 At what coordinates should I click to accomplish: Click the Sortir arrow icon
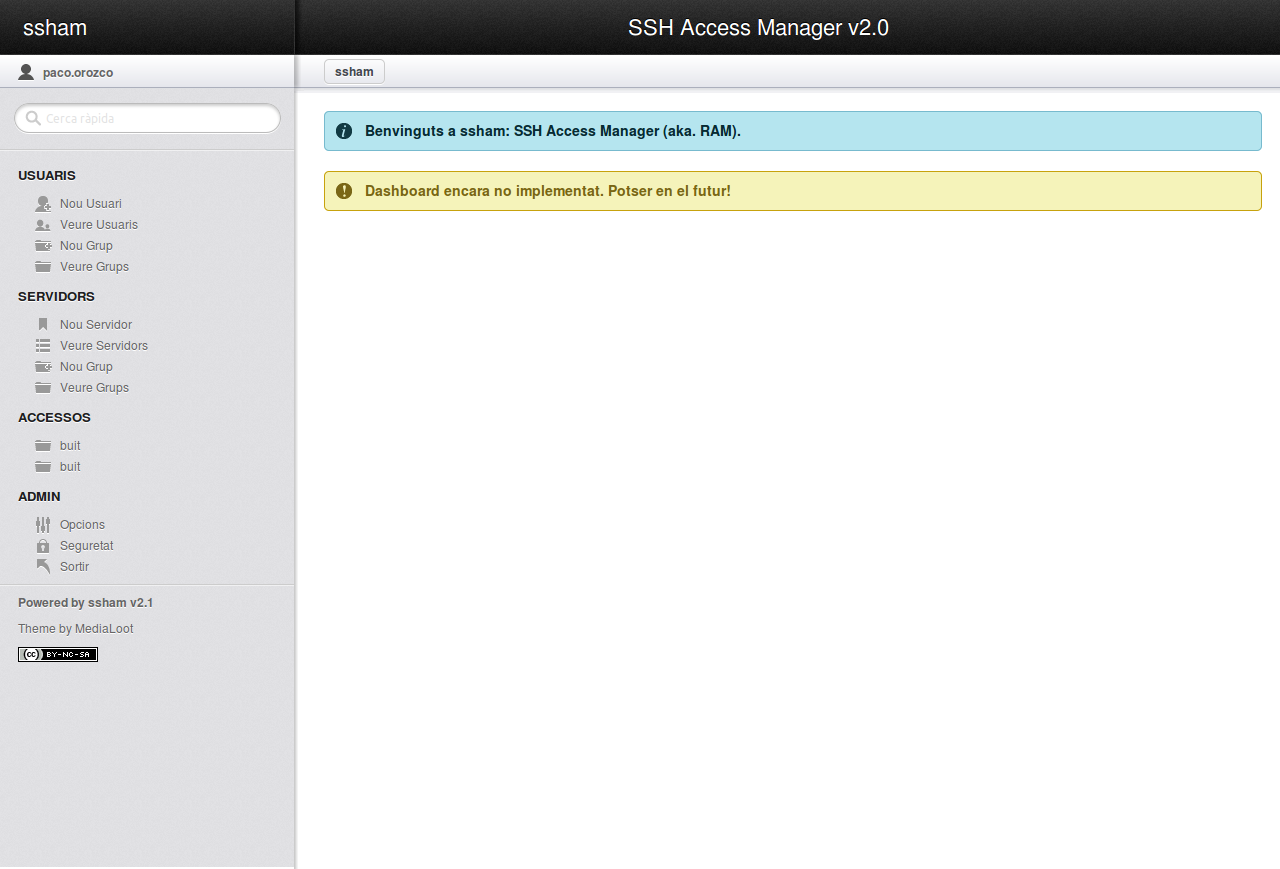pos(43,566)
